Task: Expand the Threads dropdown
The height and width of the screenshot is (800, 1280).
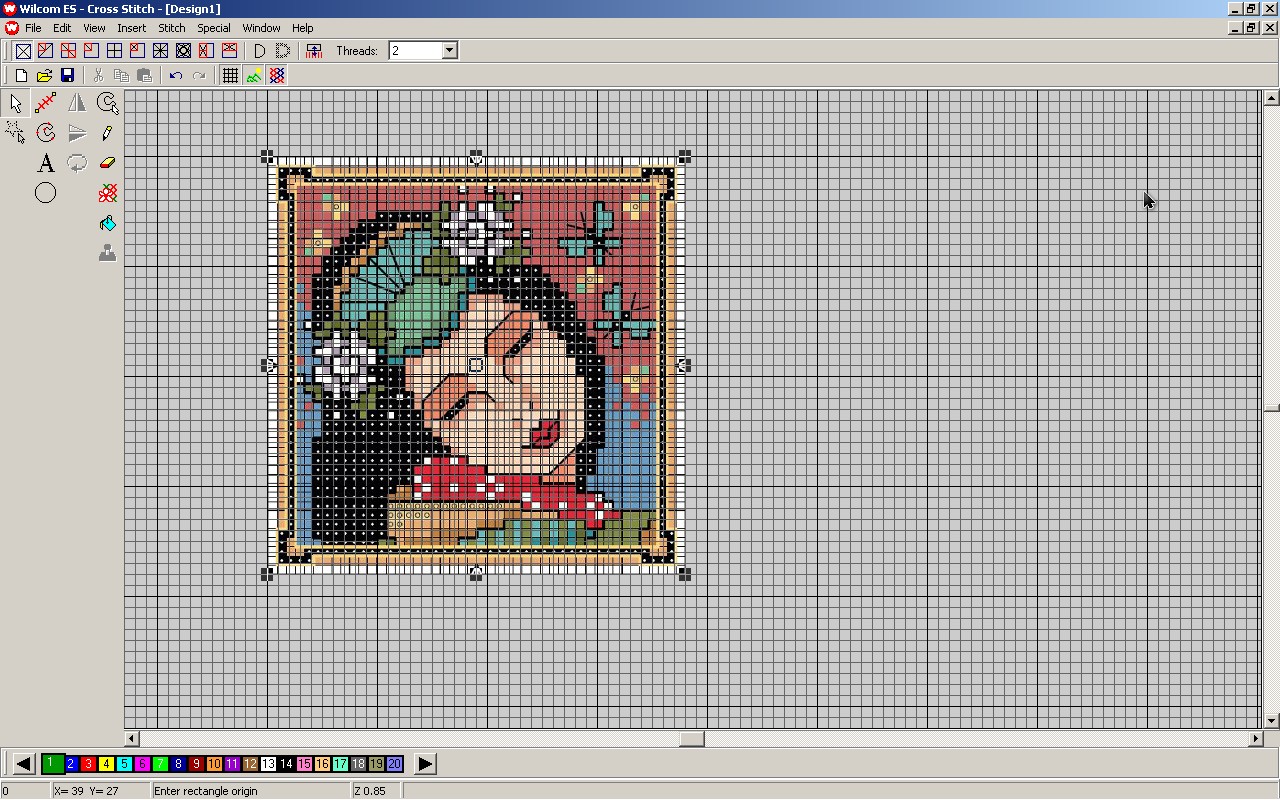Action: click(449, 51)
